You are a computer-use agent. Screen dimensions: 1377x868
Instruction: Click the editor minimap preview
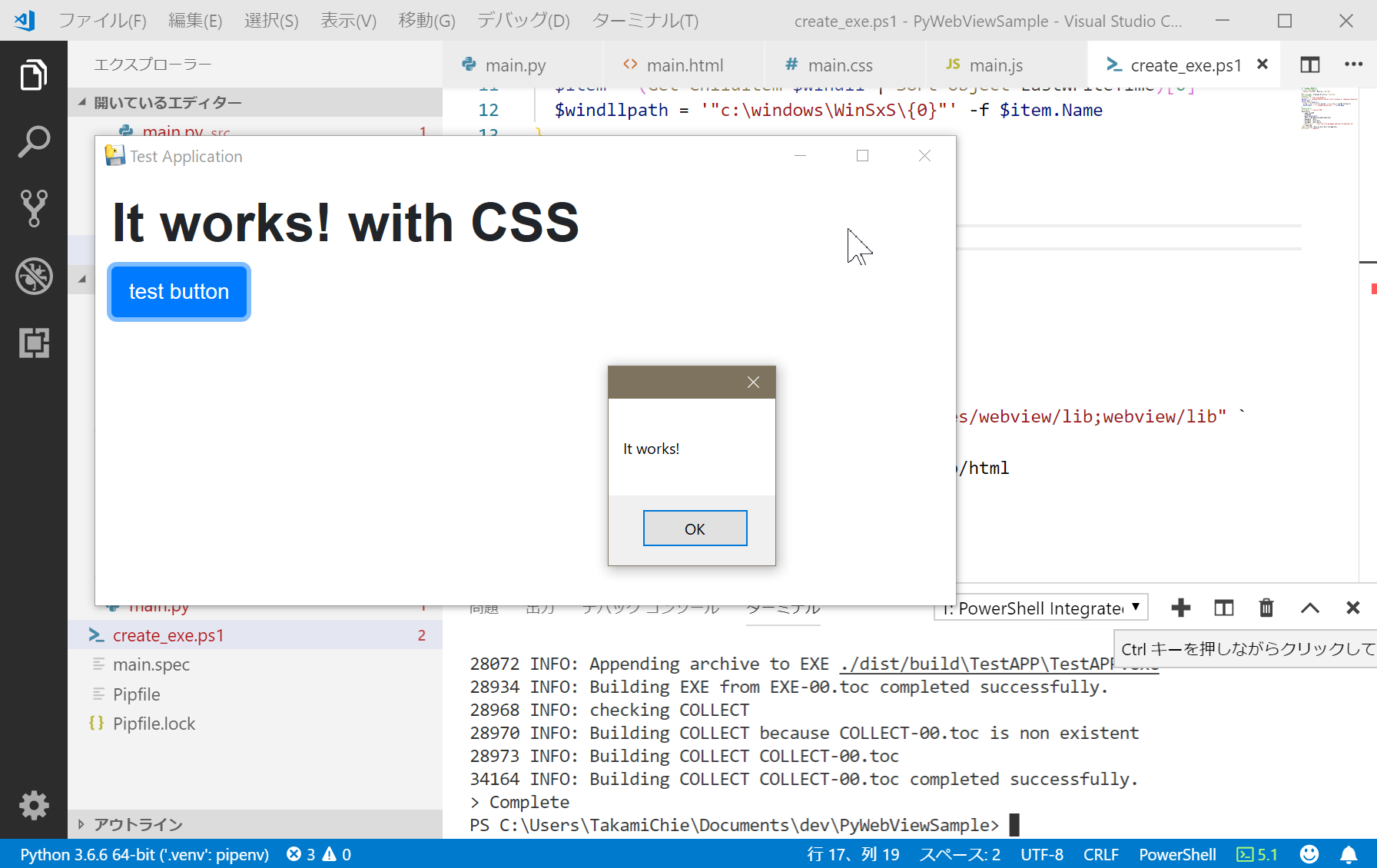1328,108
